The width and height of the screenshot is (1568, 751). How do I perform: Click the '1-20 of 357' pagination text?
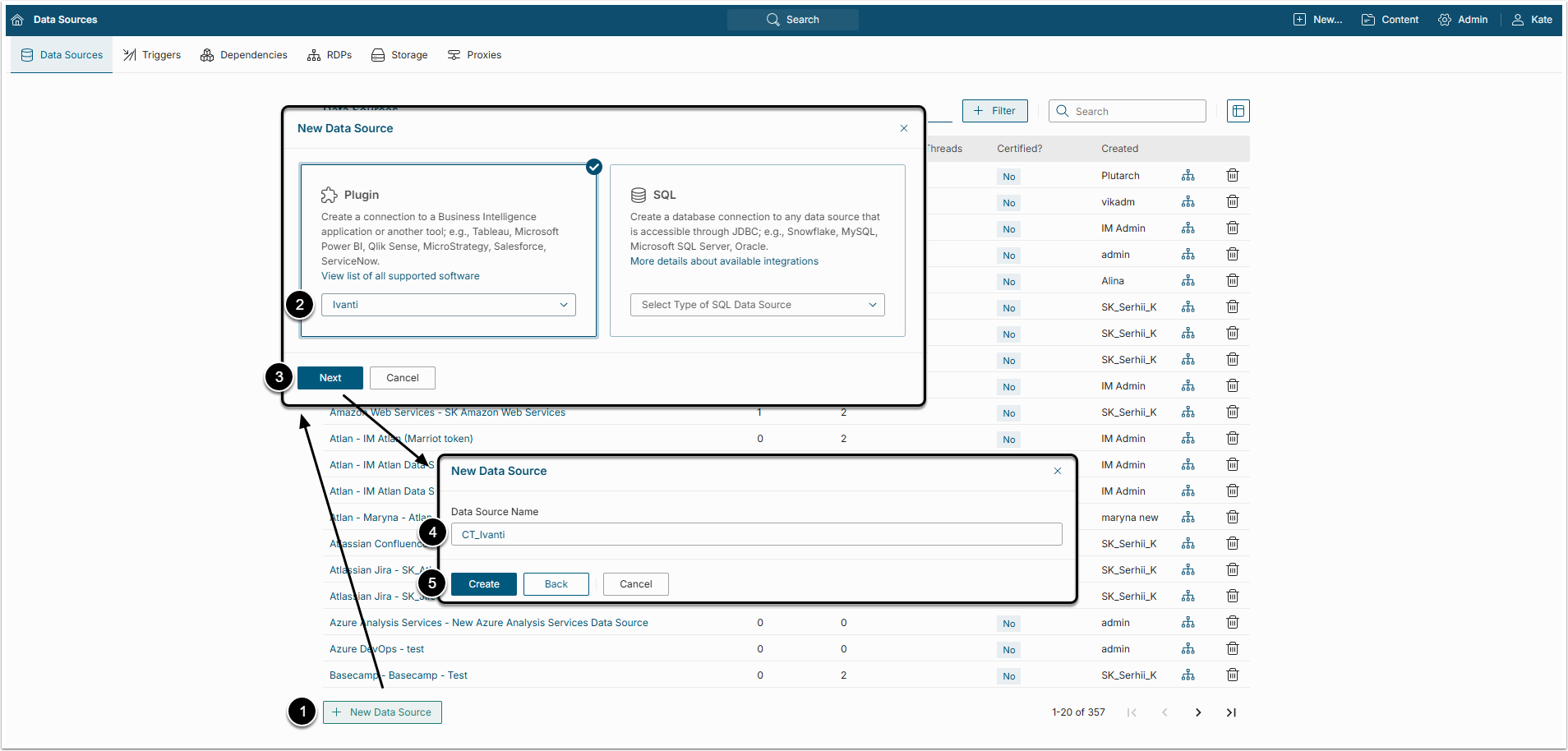(1078, 712)
